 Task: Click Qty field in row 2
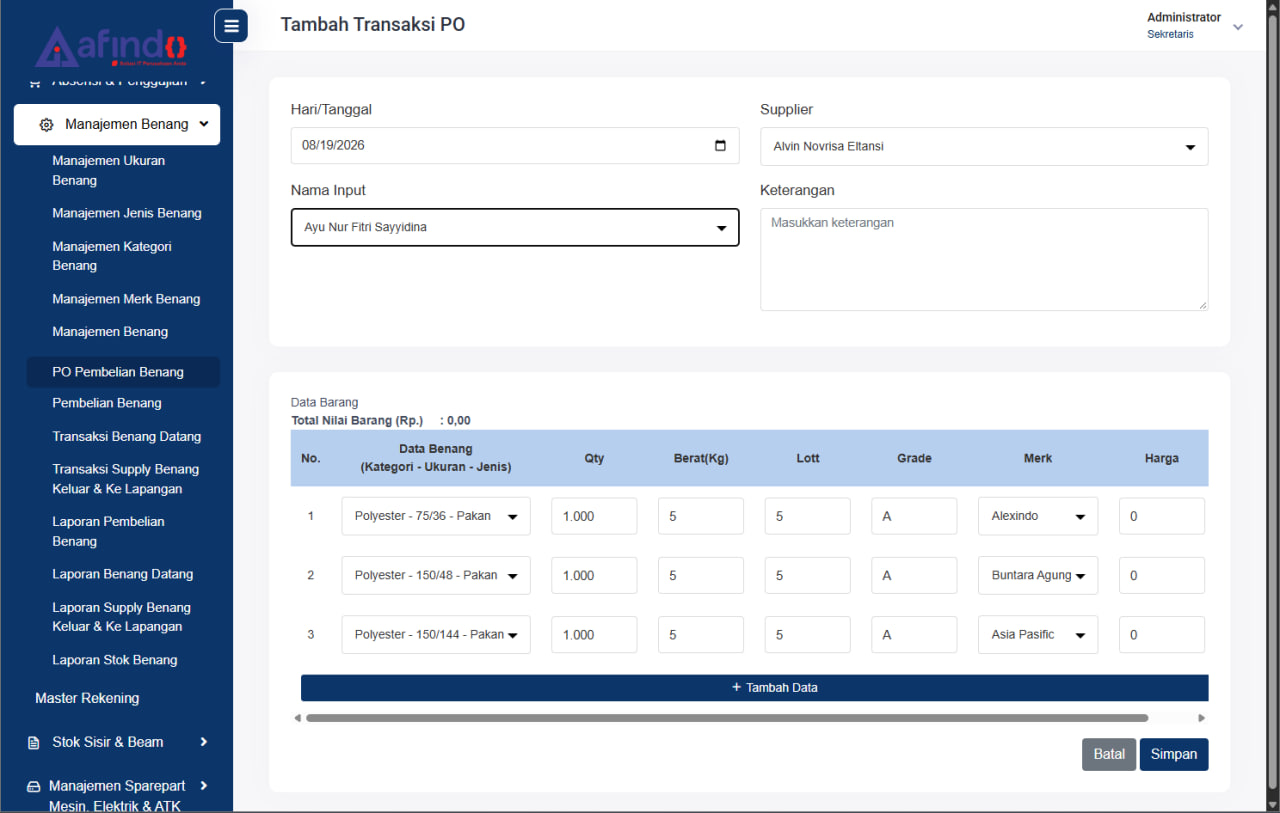(x=594, y=575)
